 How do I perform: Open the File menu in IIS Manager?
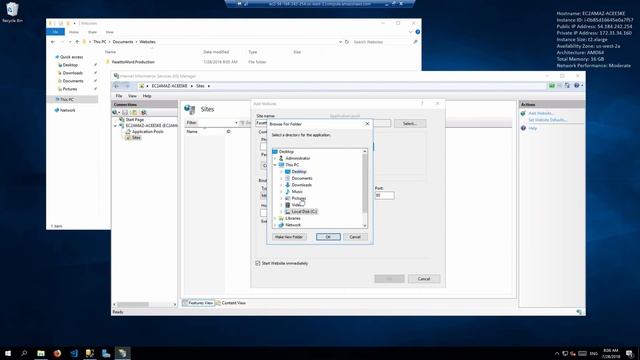coord(119,96)
